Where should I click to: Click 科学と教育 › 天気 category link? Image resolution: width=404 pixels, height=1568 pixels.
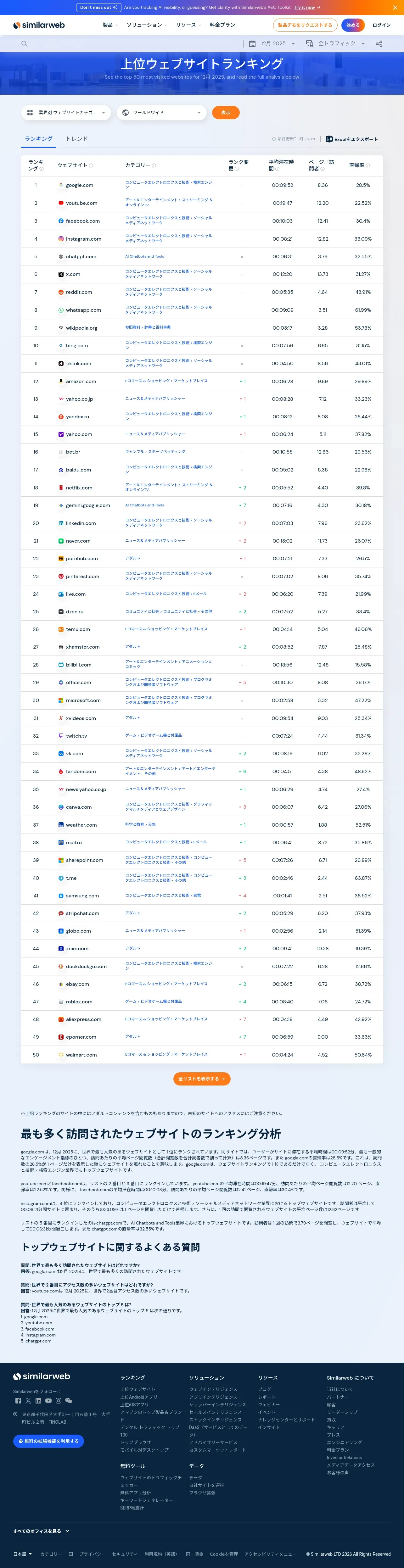click(141, 824)
